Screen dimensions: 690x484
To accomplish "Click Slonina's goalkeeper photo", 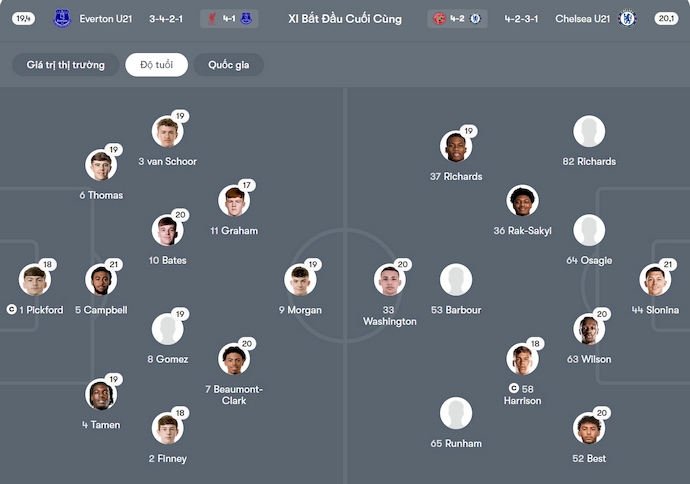I will (x=655, y=280).
